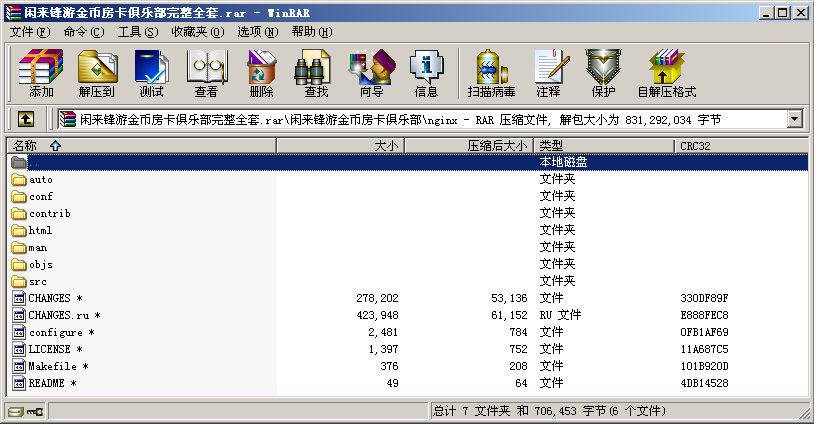Go up one folder level arrow button

(x=26, y=120)
